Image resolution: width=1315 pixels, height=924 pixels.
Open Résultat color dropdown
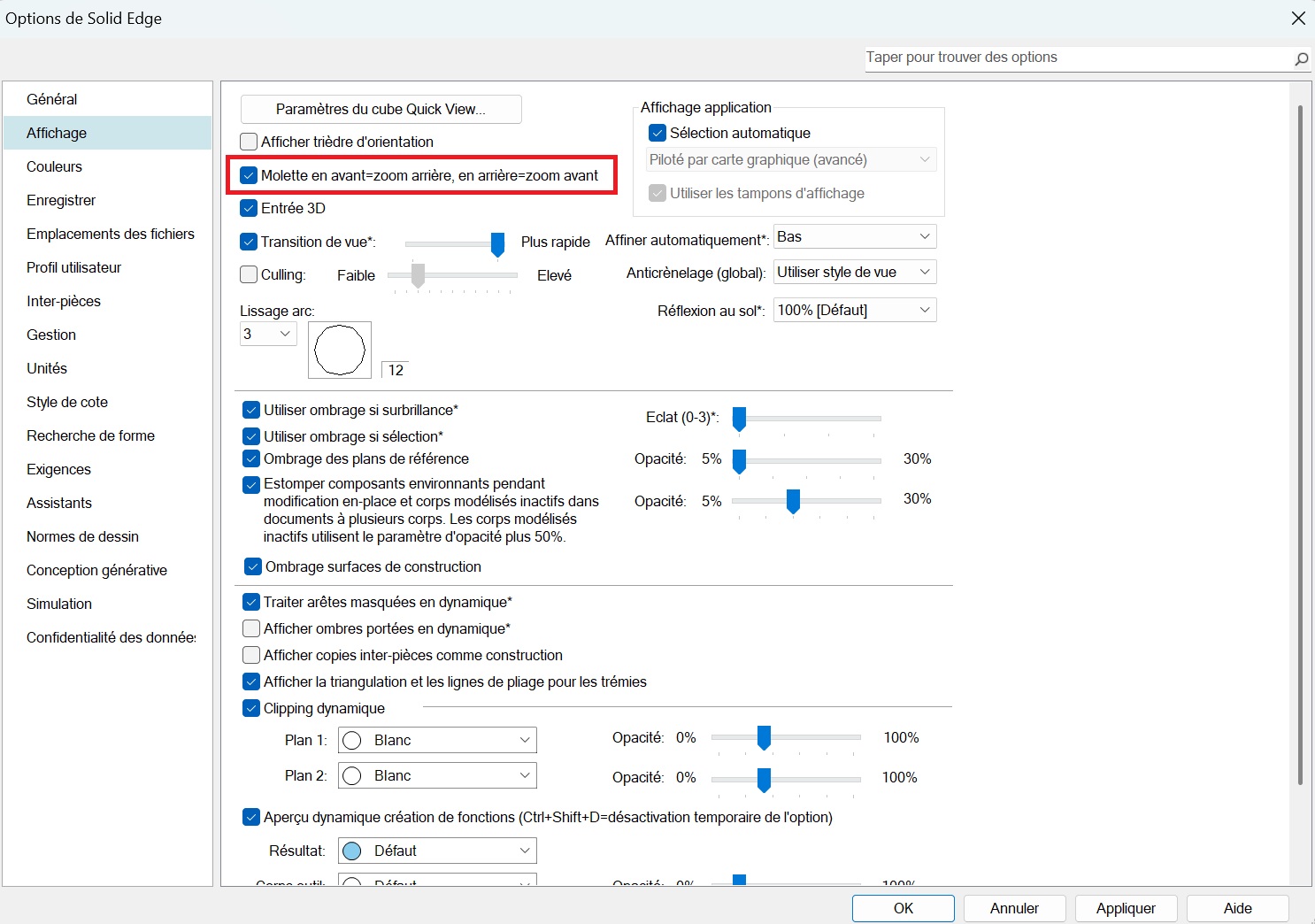pos(437,851)
